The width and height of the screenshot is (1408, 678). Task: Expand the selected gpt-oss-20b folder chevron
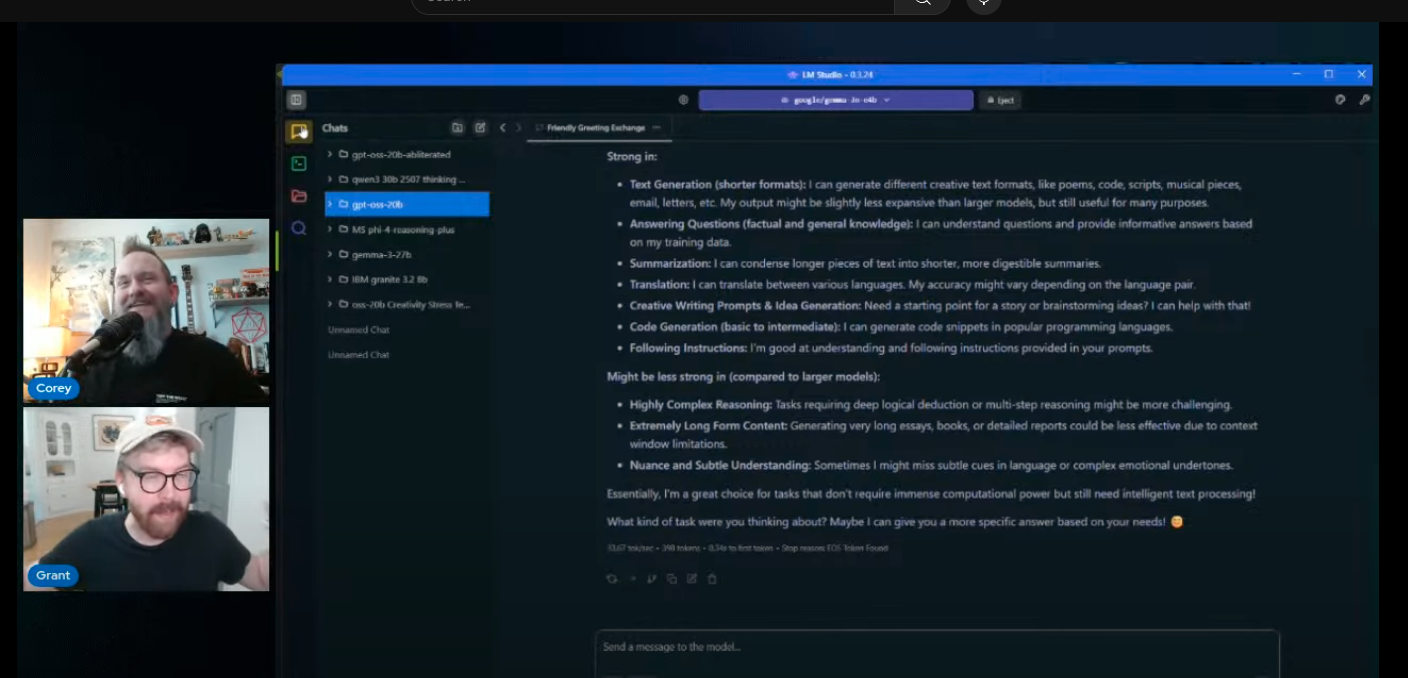330,204
